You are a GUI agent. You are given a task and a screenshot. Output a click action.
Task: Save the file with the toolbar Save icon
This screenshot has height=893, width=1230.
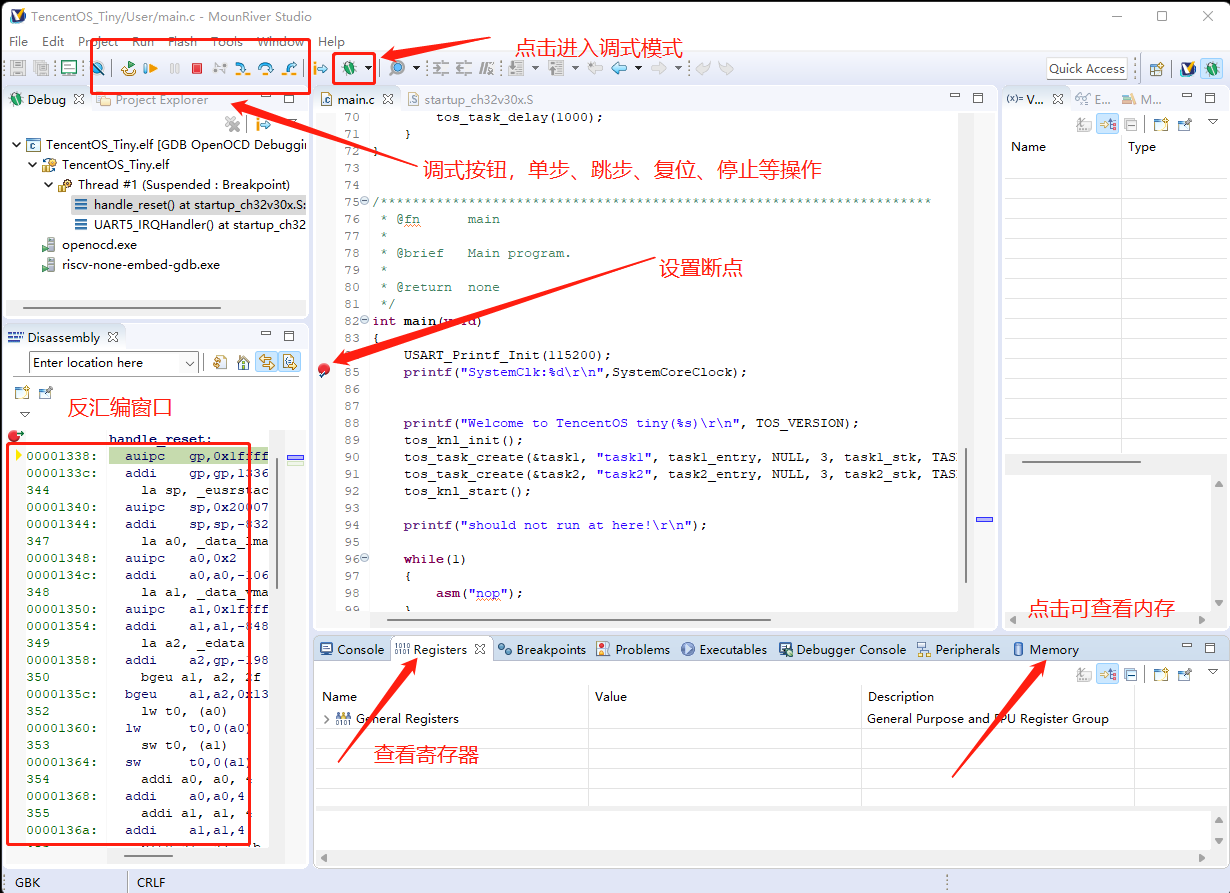pos(18,68)
